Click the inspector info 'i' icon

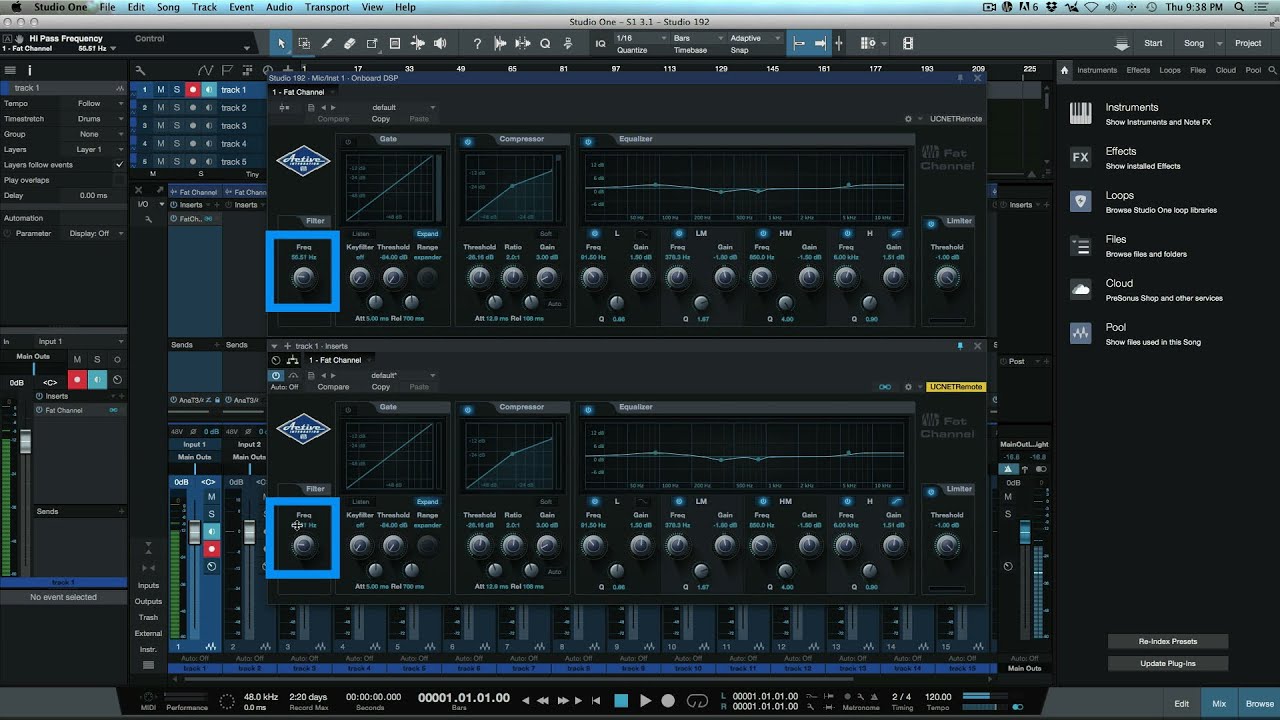pyautogui.click(x=29, y=70)
